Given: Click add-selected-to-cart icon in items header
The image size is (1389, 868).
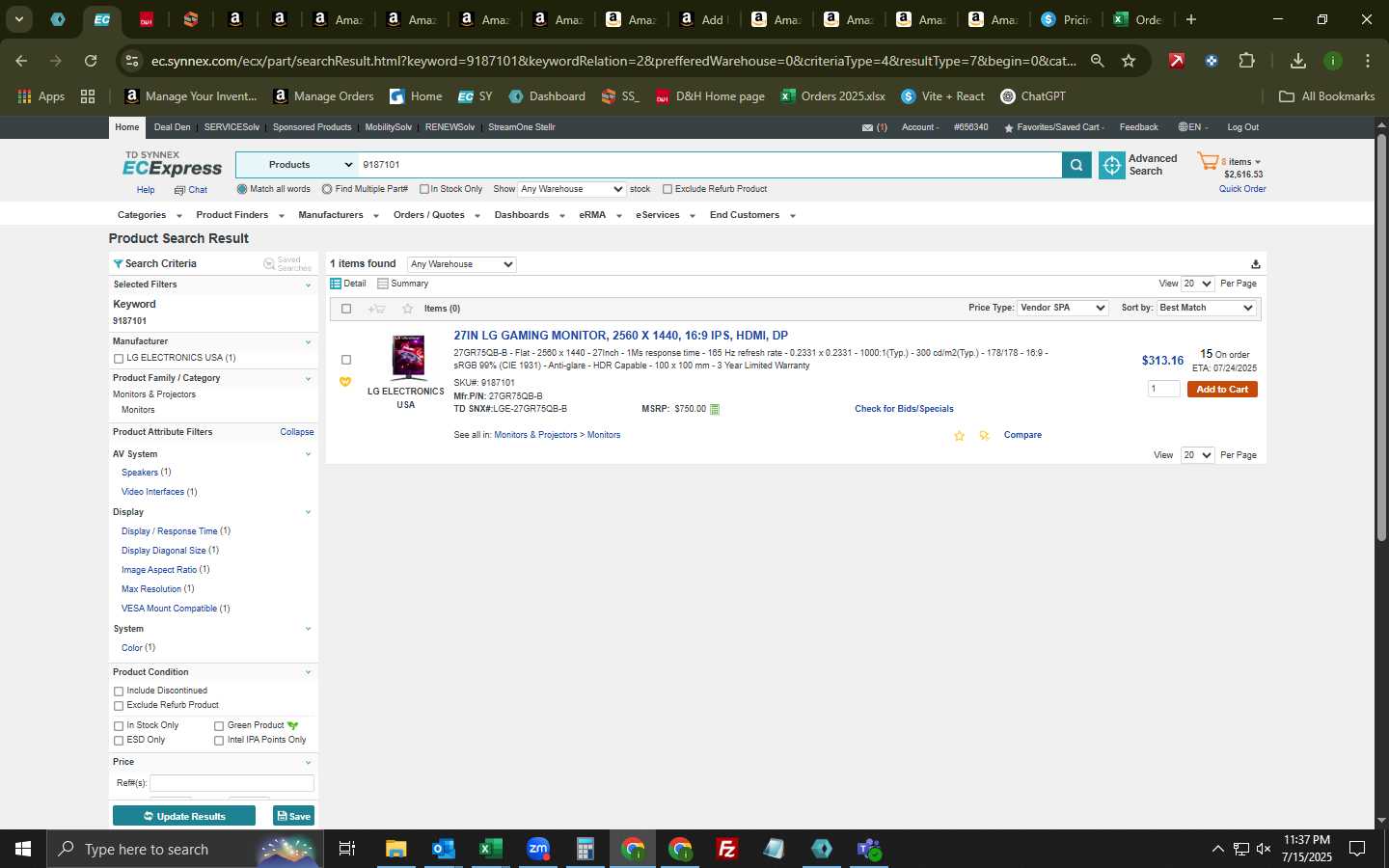Looking at the screenshot, I should pyautogui.click(x=376, y=309).
